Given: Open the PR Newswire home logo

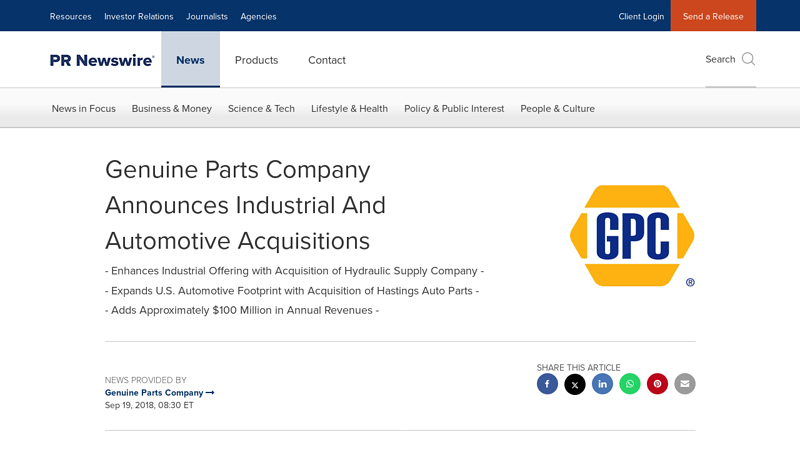Looking at the screenshot, I should pos(102,60).
